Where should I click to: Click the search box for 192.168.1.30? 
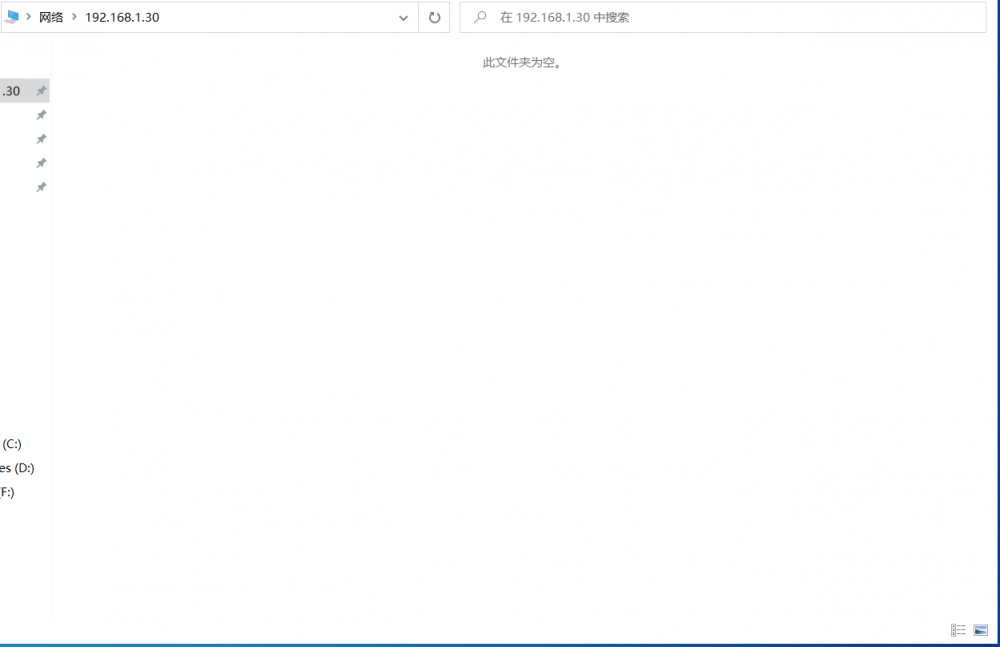[x=723, y=17]
